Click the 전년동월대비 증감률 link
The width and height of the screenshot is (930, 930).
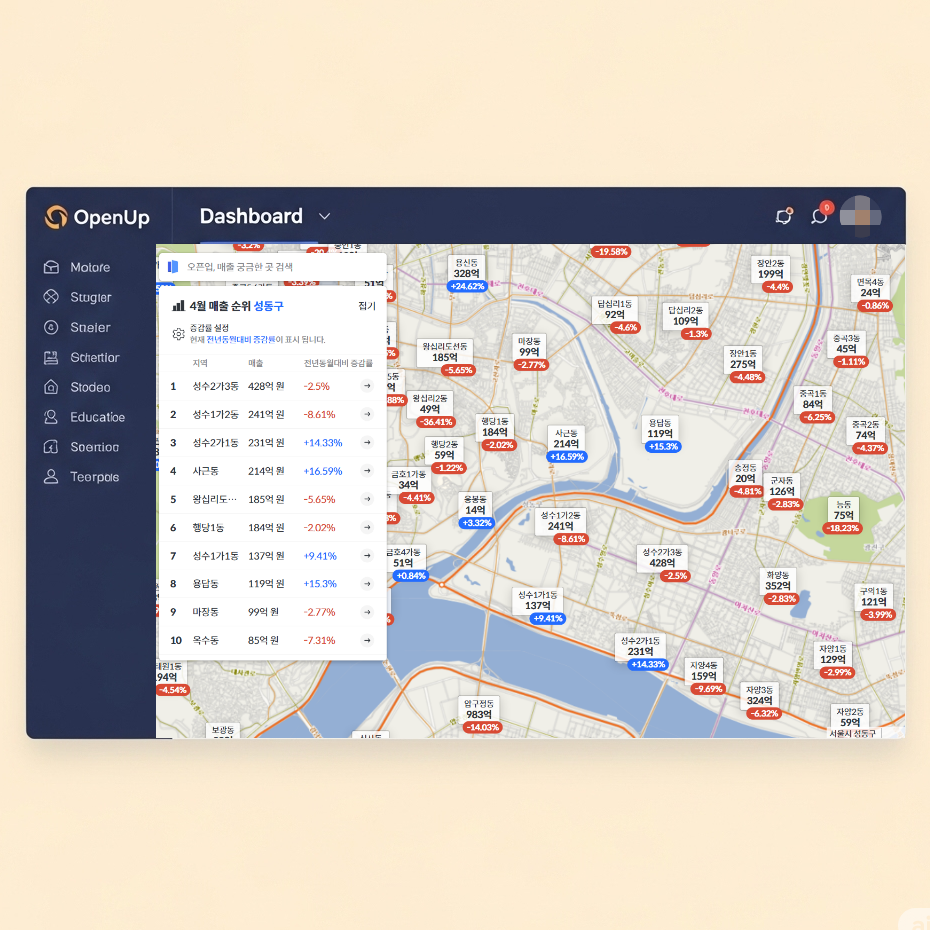coord(241,340)
